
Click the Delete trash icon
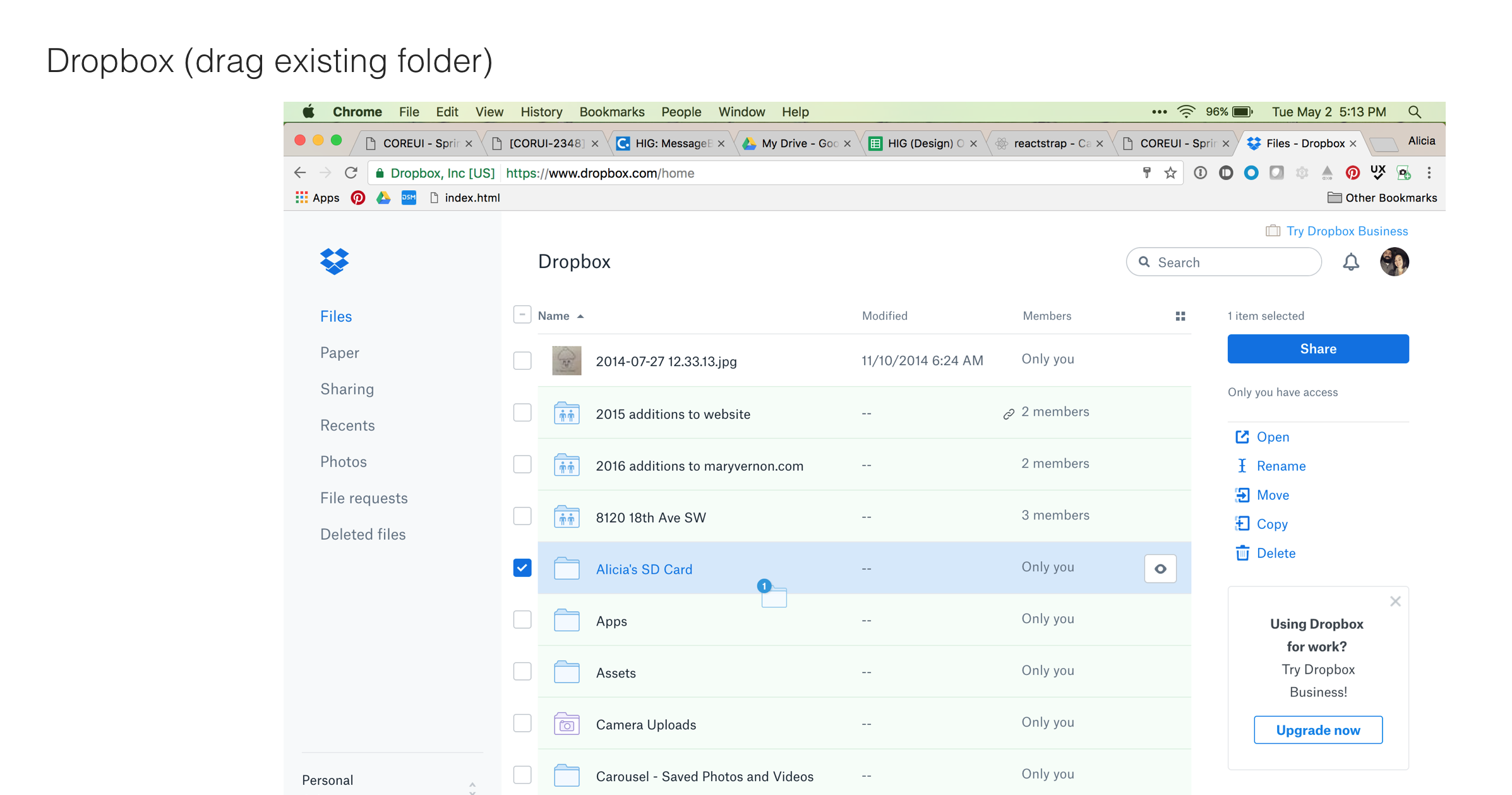coord(1242,553)
